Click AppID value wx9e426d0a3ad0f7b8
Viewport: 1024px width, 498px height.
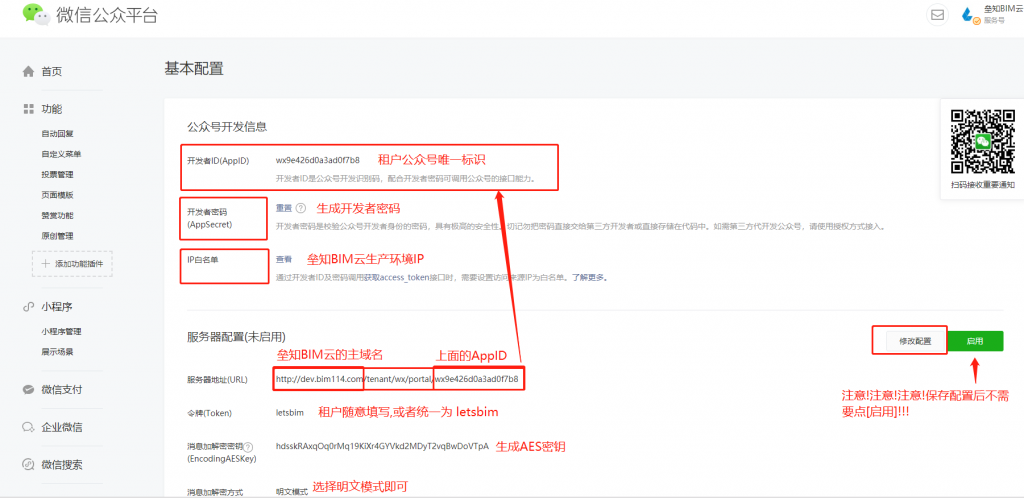317,161
